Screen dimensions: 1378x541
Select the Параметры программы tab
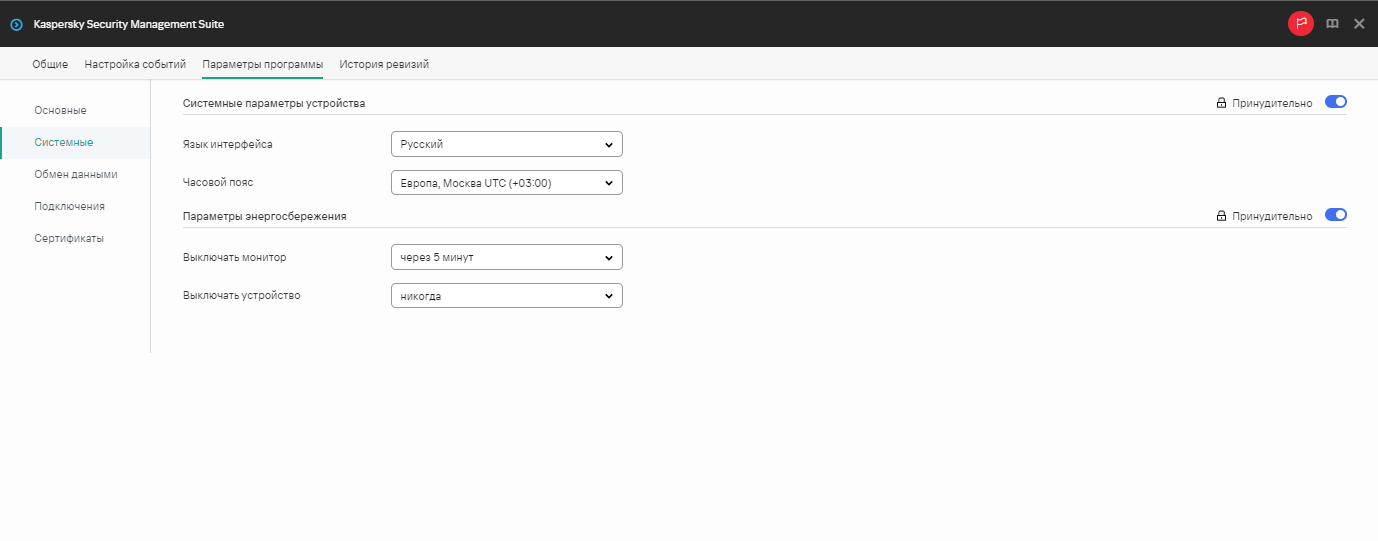pos(262,64)
